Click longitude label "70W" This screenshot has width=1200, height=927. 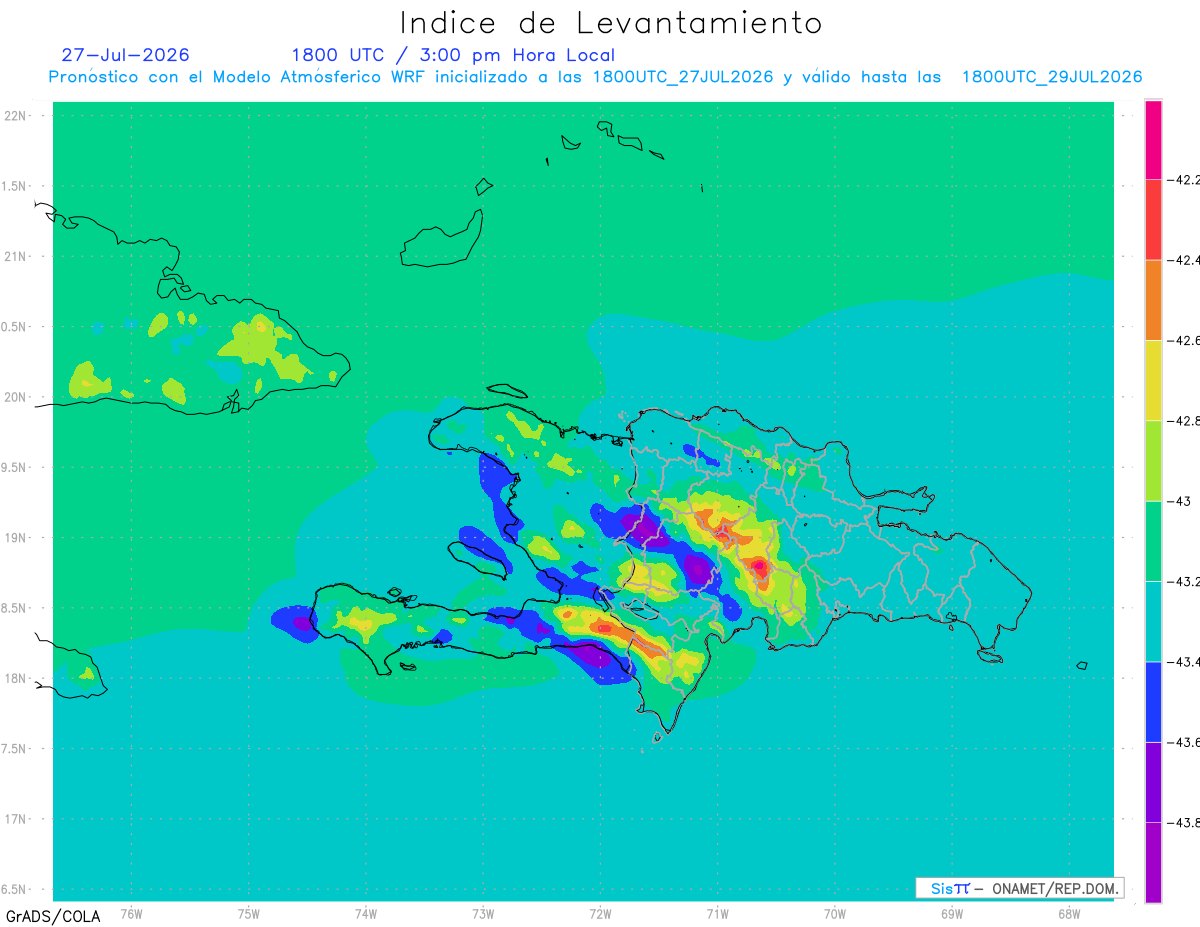(835, 913)
